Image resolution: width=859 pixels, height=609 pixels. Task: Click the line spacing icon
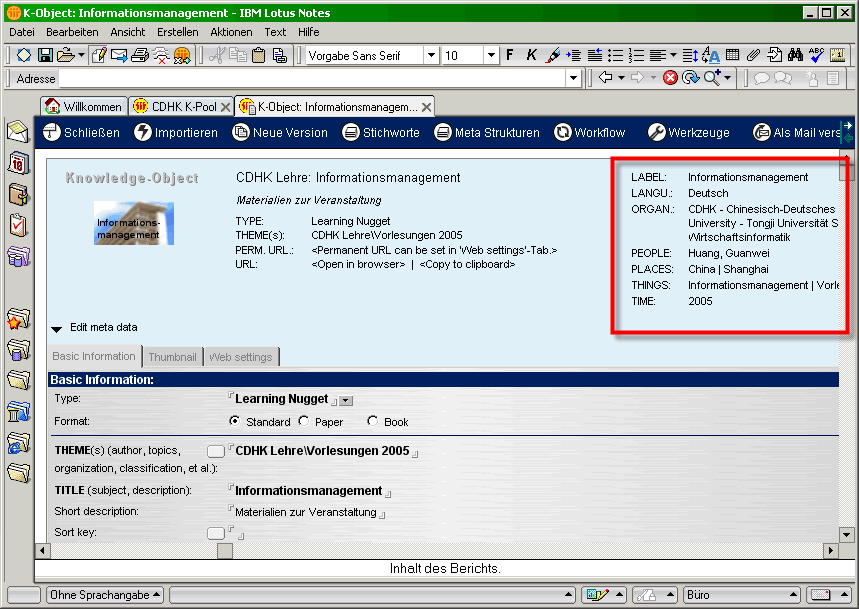click(690, 55)
